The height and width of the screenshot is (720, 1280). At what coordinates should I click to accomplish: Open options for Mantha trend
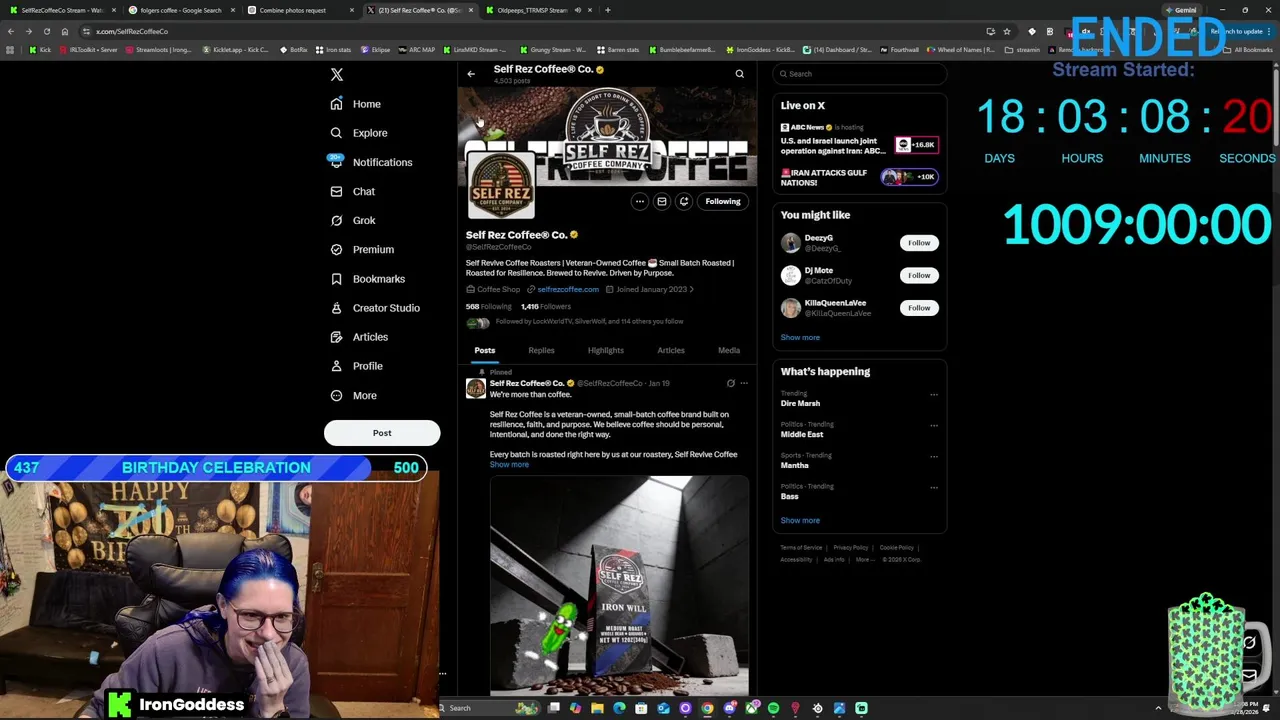click(934, 456)
